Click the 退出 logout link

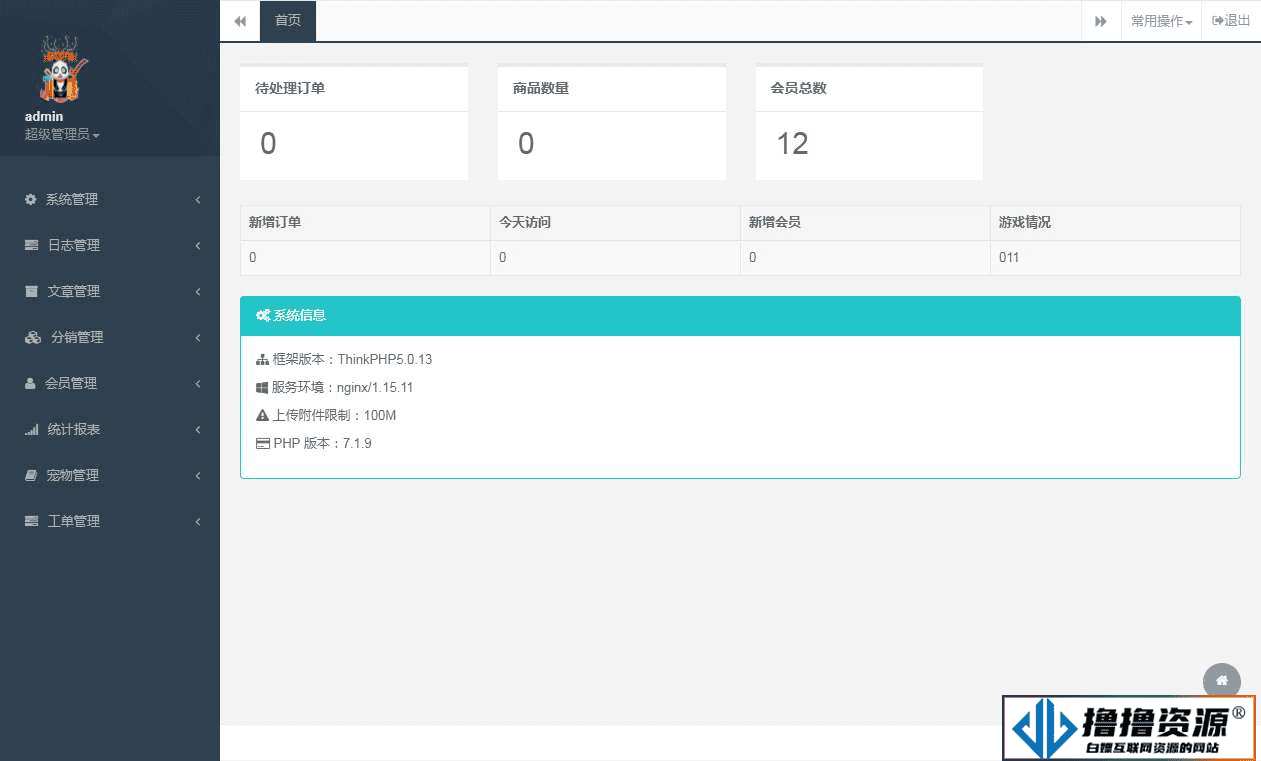point(1231,21)
